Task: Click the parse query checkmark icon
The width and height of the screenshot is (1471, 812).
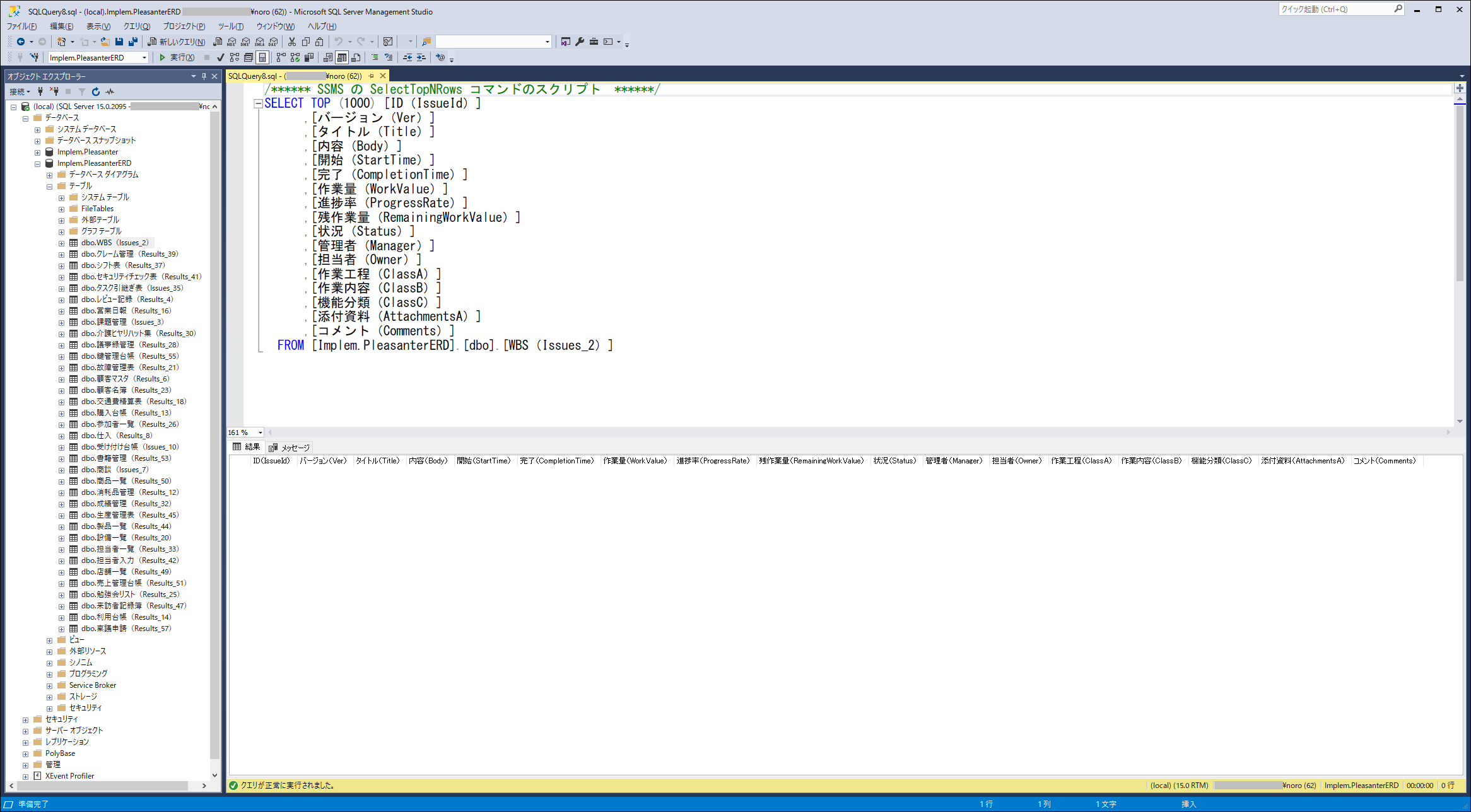Action: pos(220,57)
